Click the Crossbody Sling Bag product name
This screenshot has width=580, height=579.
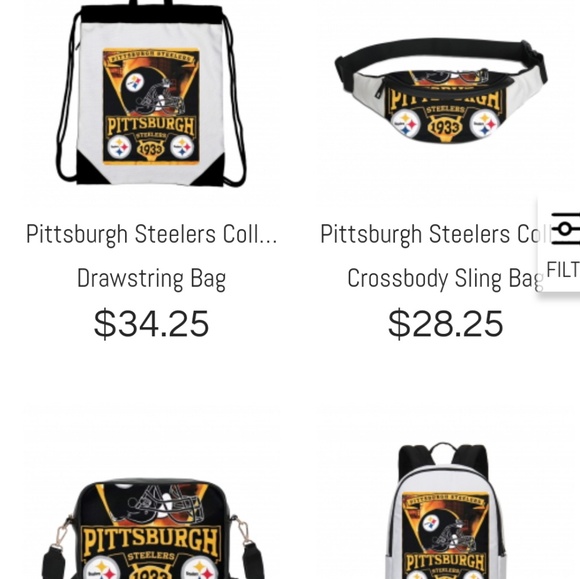coord(445,279)
